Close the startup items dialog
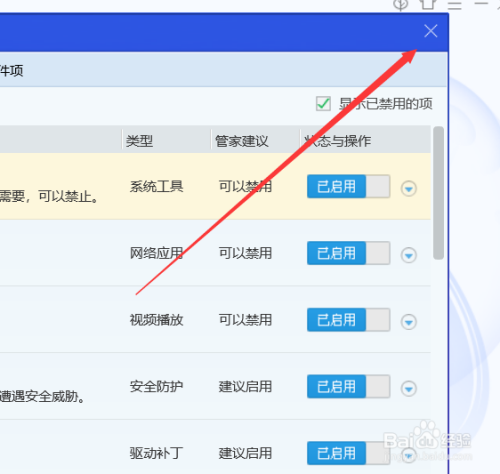The image size is (500, 474). 431,31
